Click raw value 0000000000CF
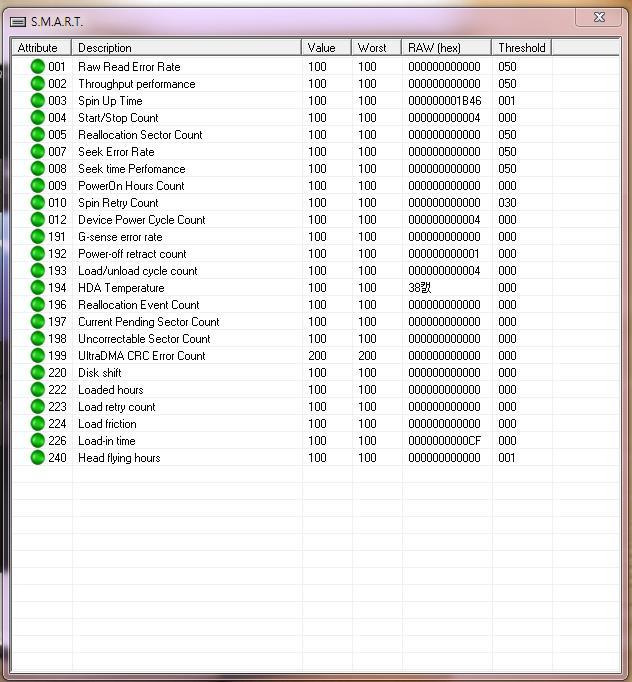The width and height of the screenshot is (632, 682). 445,440
